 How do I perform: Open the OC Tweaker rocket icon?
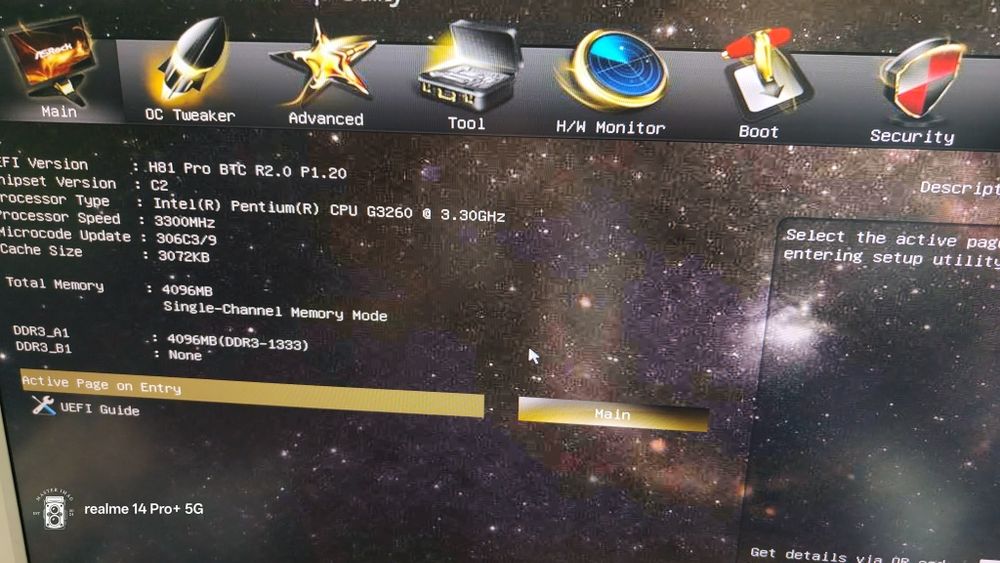click(192, 59)
